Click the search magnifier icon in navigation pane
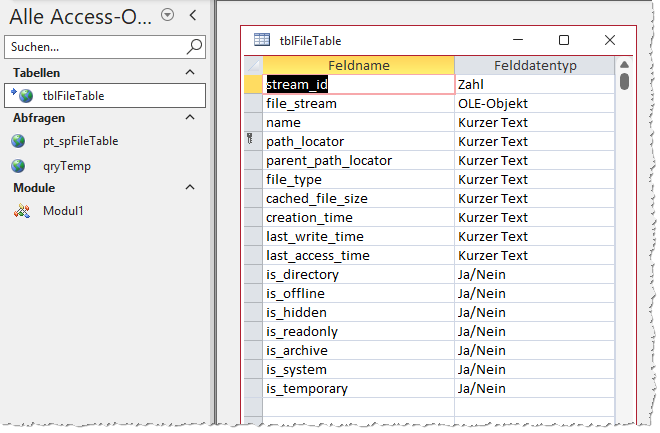Image resolution: width=660 pixels, height=433 pixels. (x=195, y=46)
